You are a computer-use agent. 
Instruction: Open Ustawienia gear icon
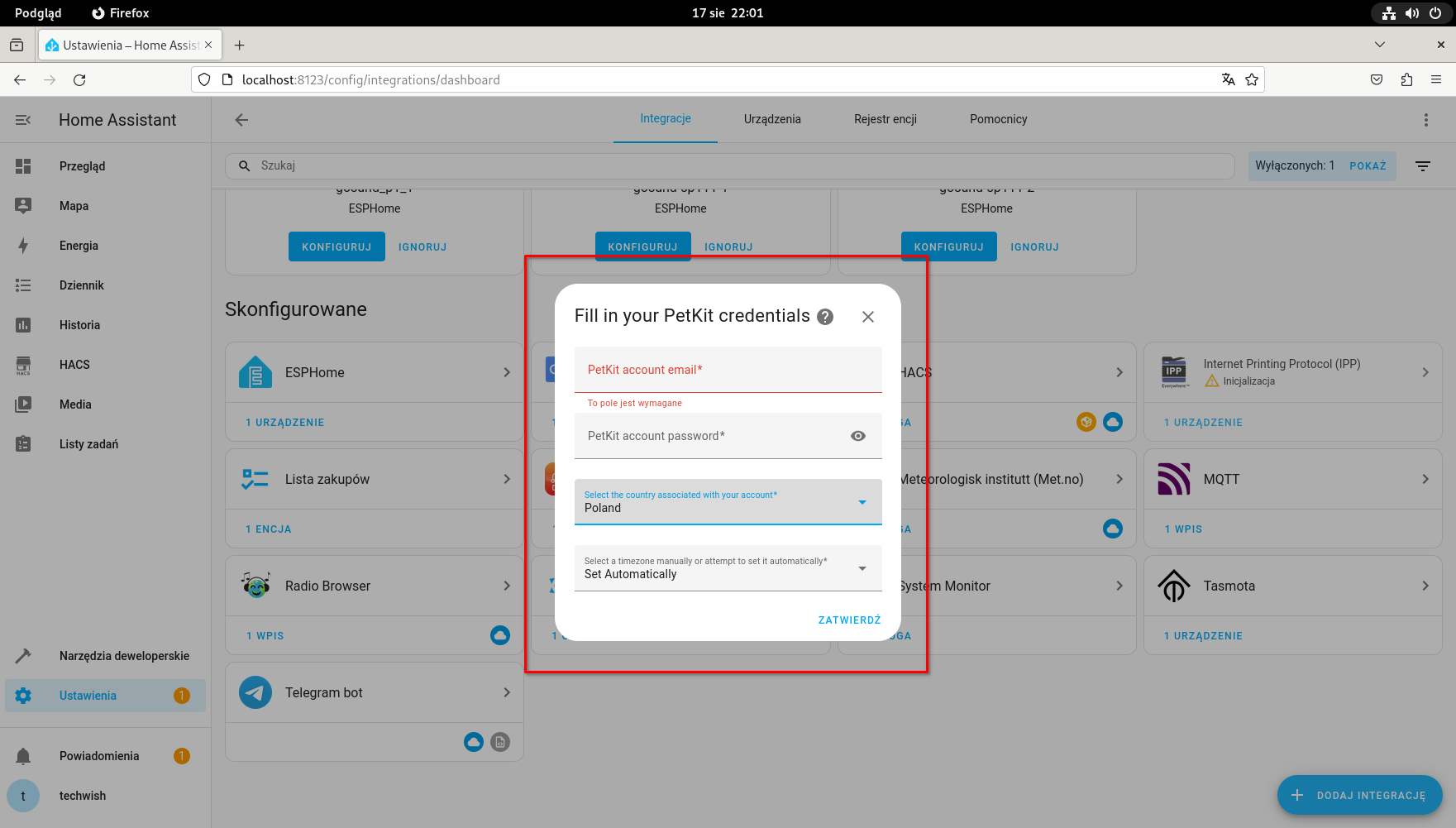[23, 696]
